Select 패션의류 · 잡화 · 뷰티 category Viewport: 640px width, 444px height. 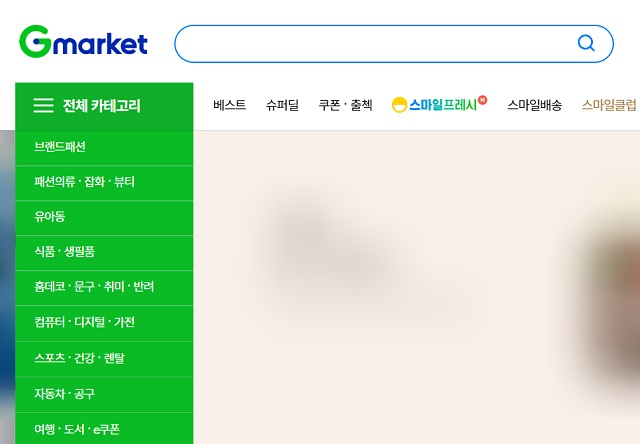pos(104,183)
